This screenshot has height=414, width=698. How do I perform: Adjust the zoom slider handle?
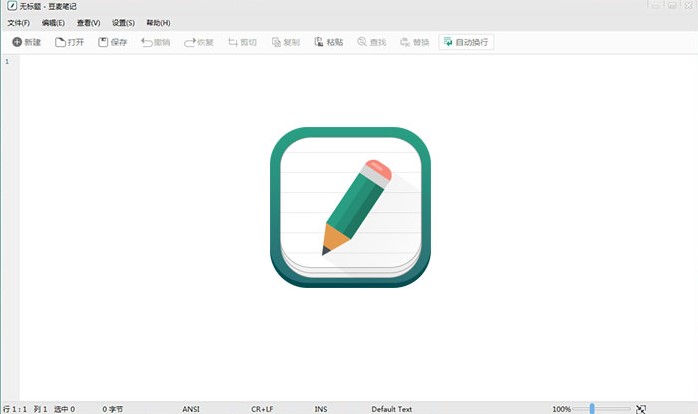[592, 409]
